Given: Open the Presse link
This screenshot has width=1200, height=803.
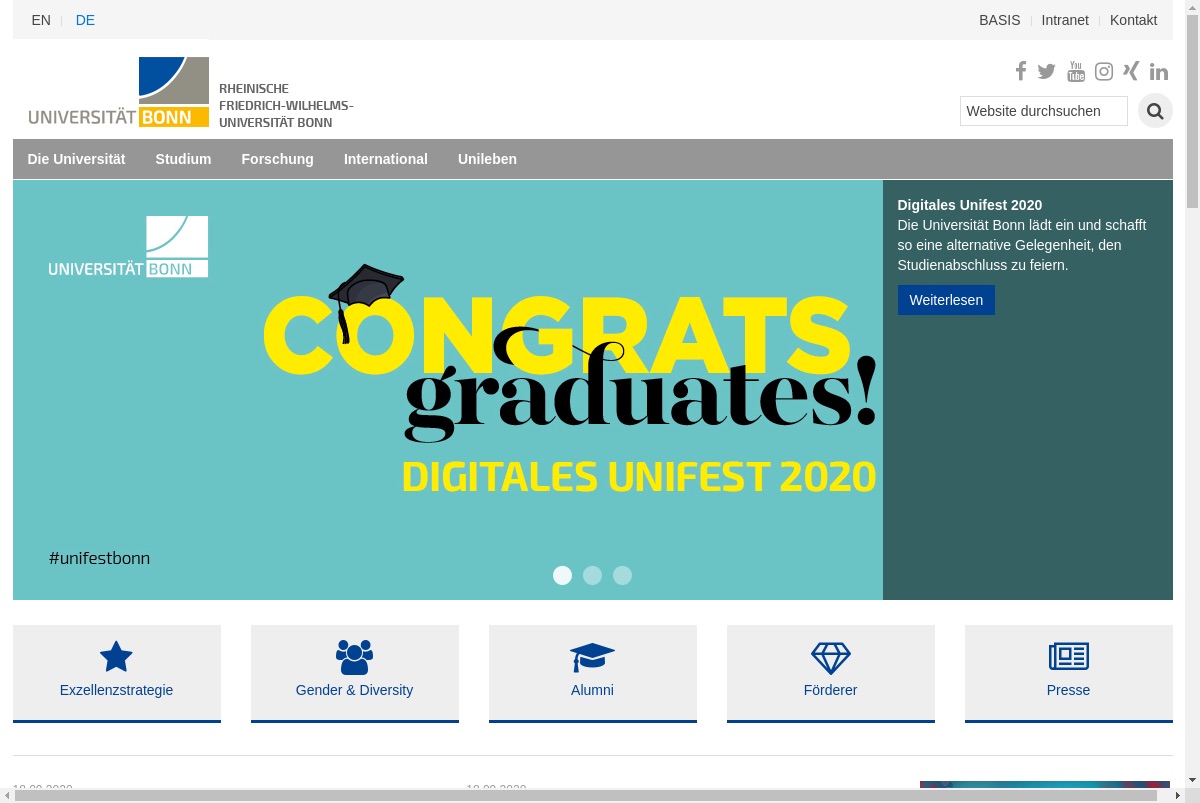Looking at the screenshot, I should coord(1068,690).
